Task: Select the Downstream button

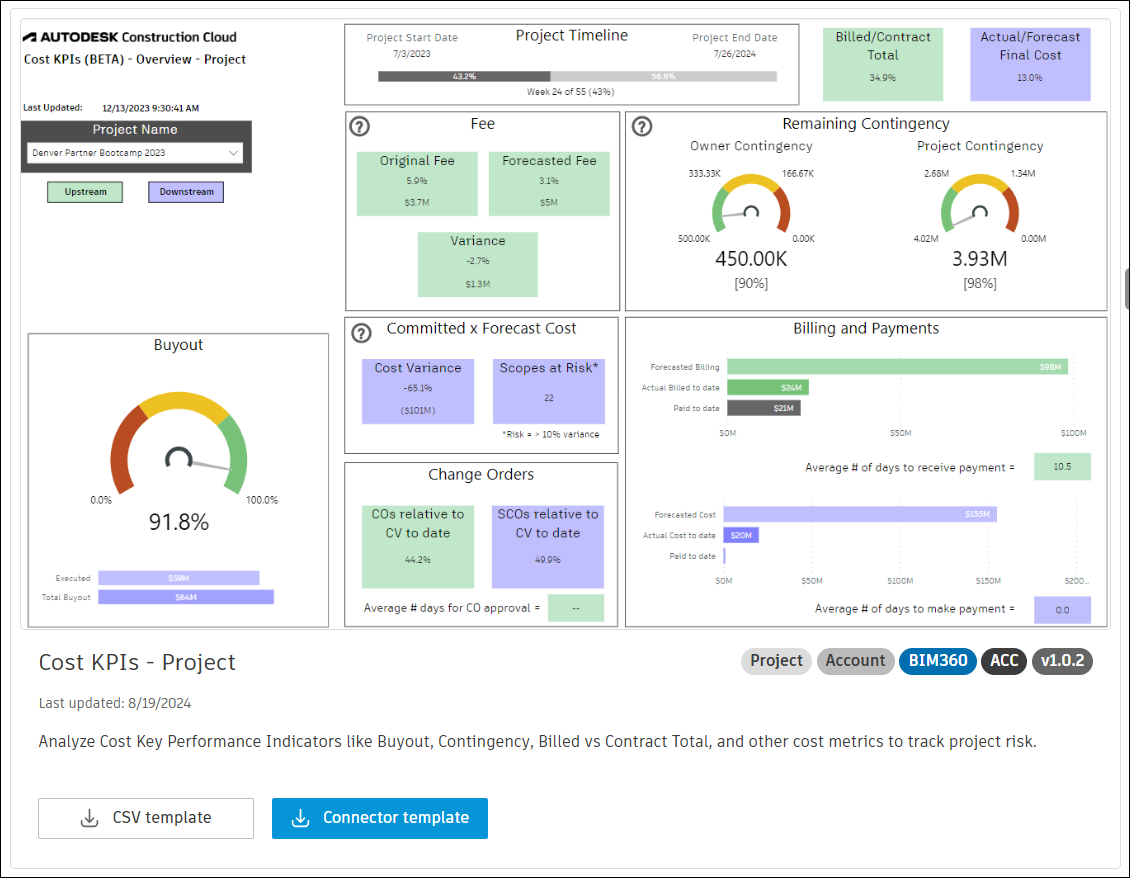Action: click(x=186, y=192)
